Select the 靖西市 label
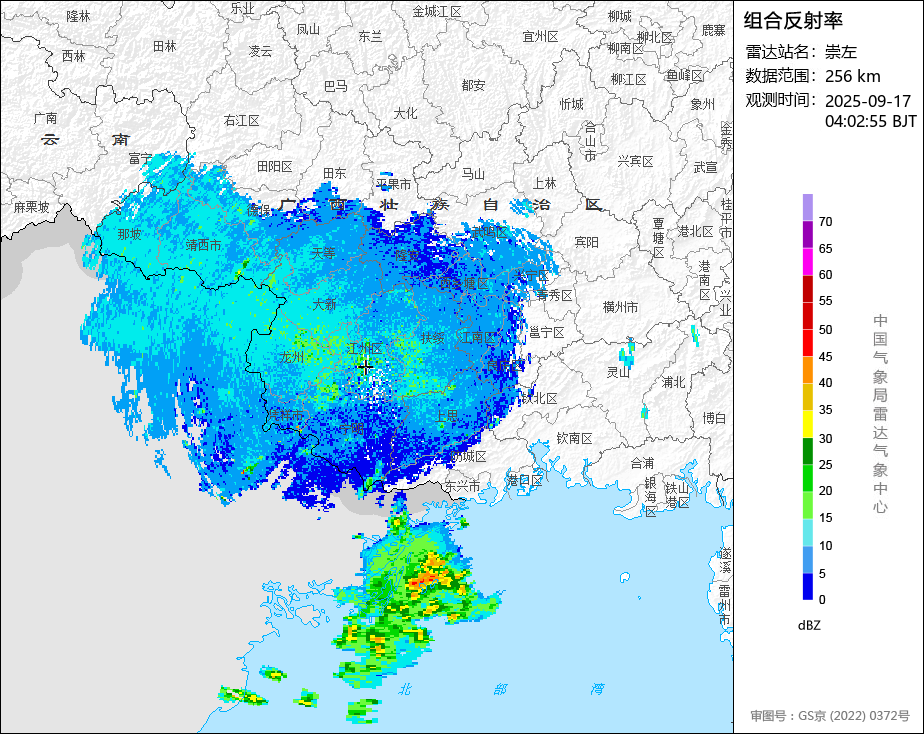Viewport: 924px width, 734px height. tap(203, 245)
